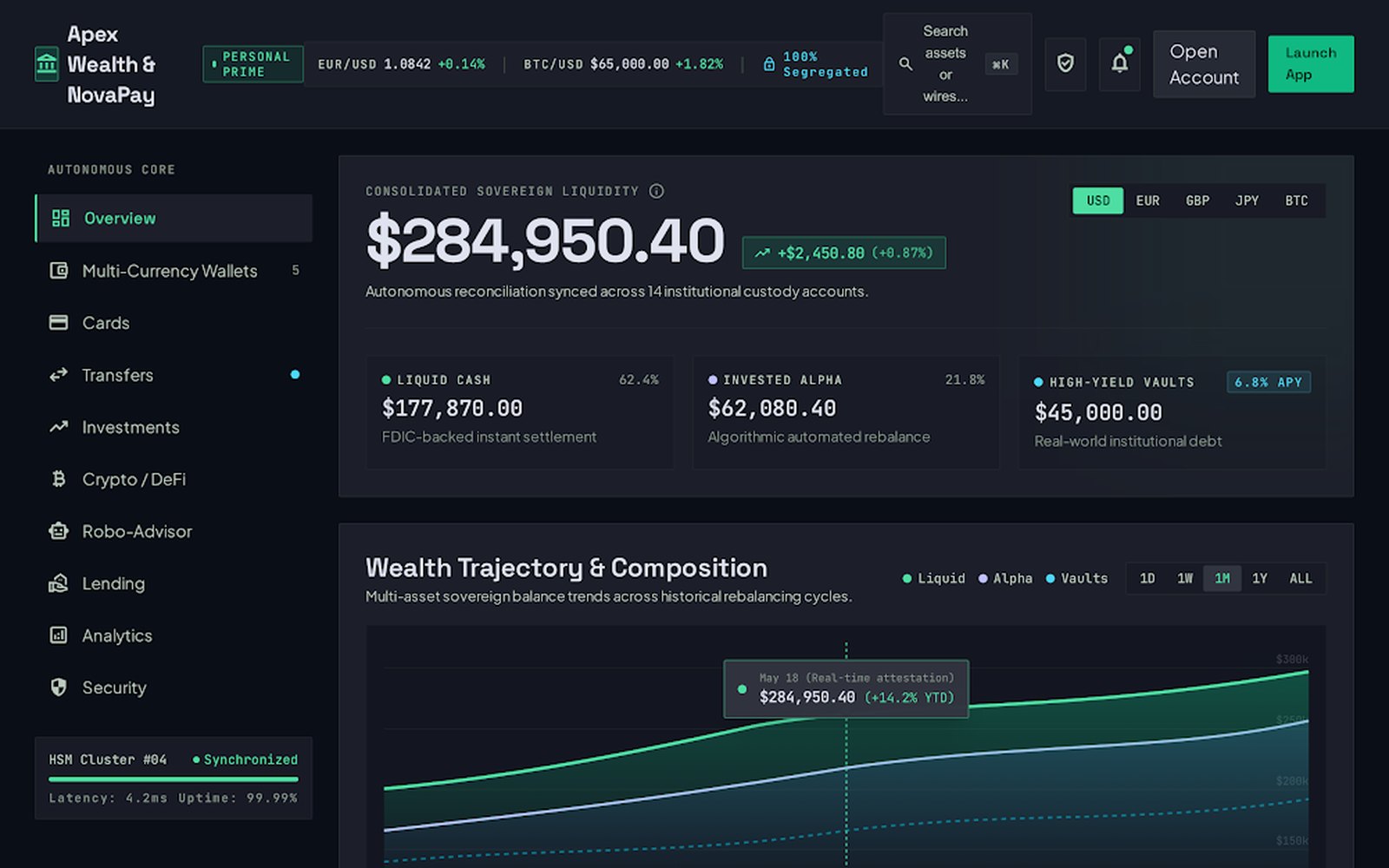Open the Liquid Cash card
Image resolution: width=1389 pixels, height=868 pixels.
point(520,412)
